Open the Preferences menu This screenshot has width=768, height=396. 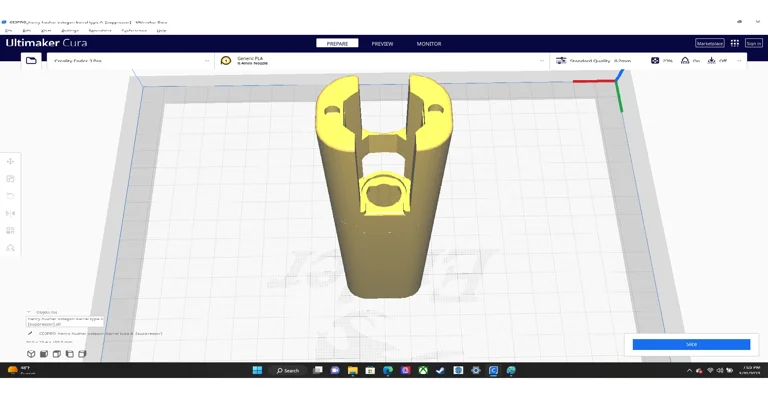point(134,30)
